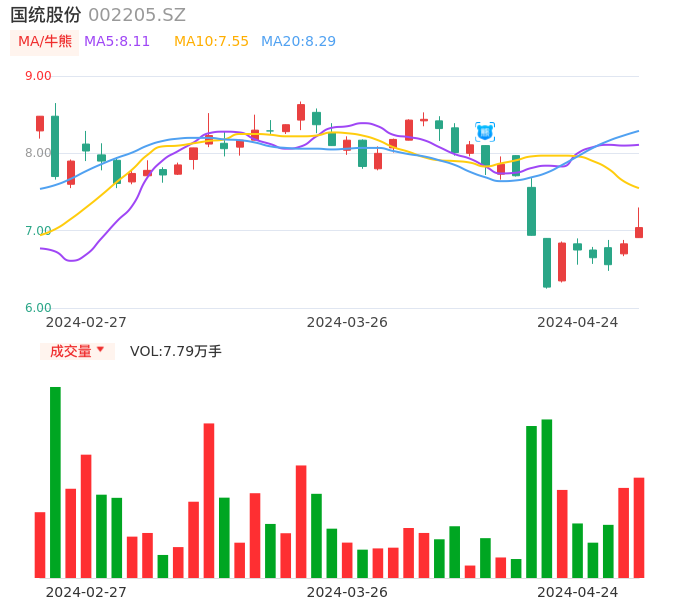Click the rightmost red volume bar

pos(639,527)
